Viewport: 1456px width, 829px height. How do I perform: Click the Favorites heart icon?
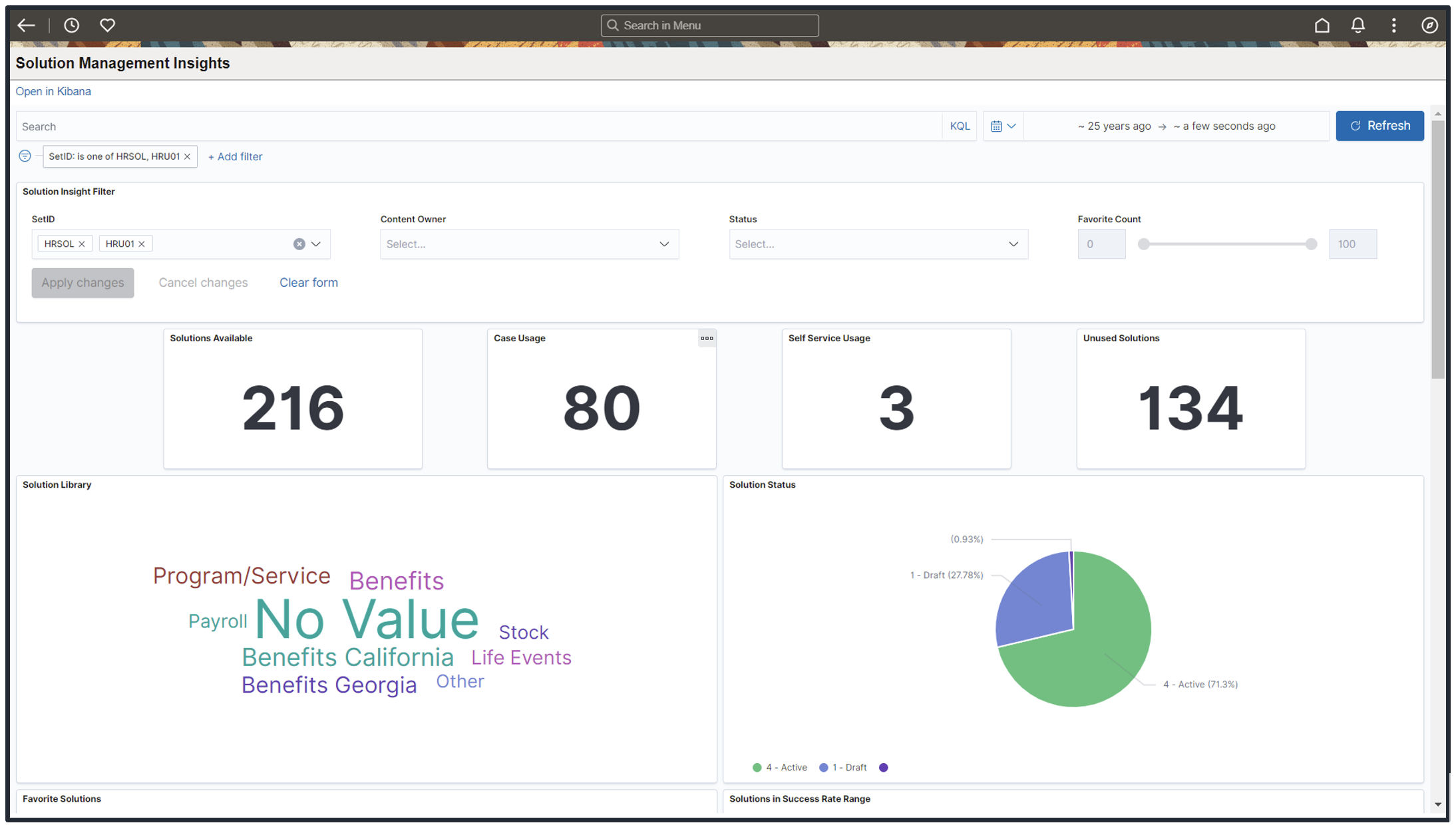[x=106, y=25]
